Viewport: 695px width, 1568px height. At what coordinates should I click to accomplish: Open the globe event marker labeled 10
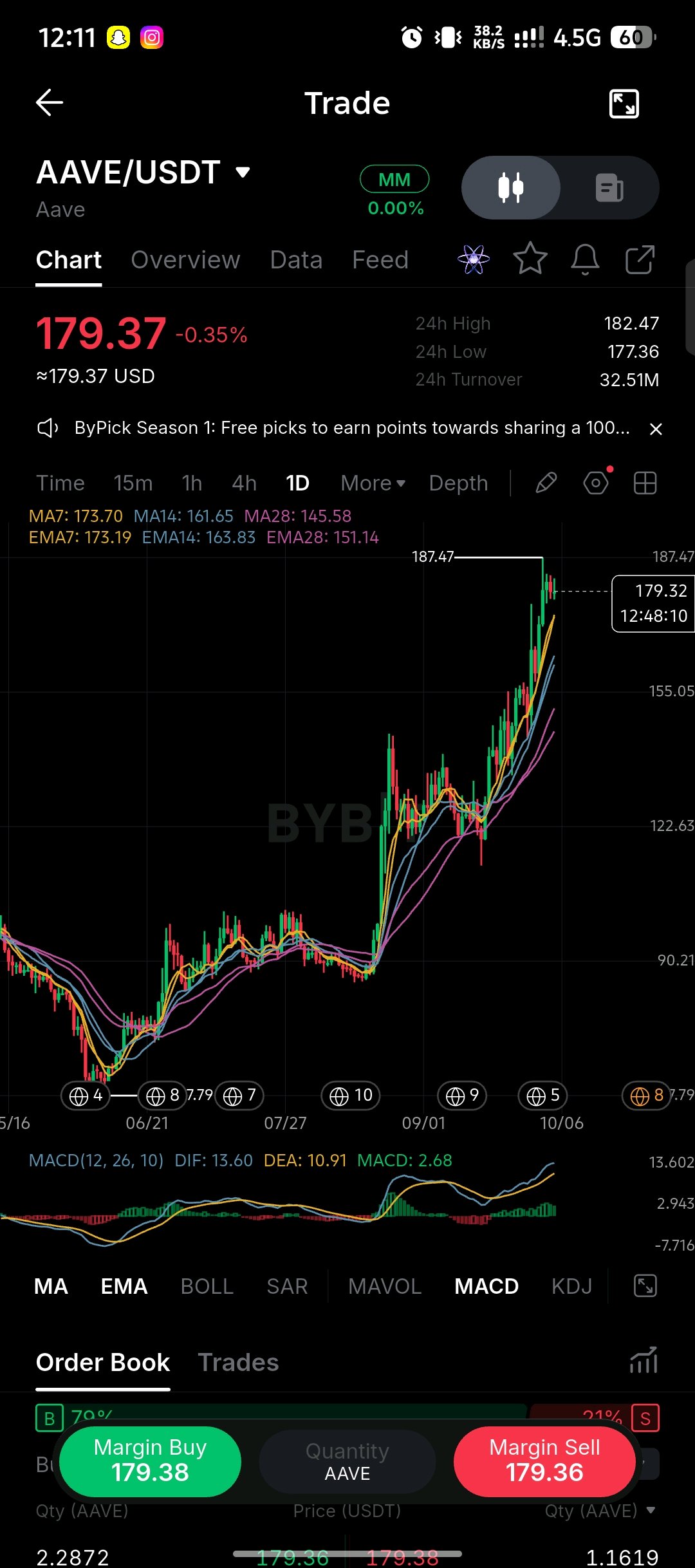(351, 1095)
